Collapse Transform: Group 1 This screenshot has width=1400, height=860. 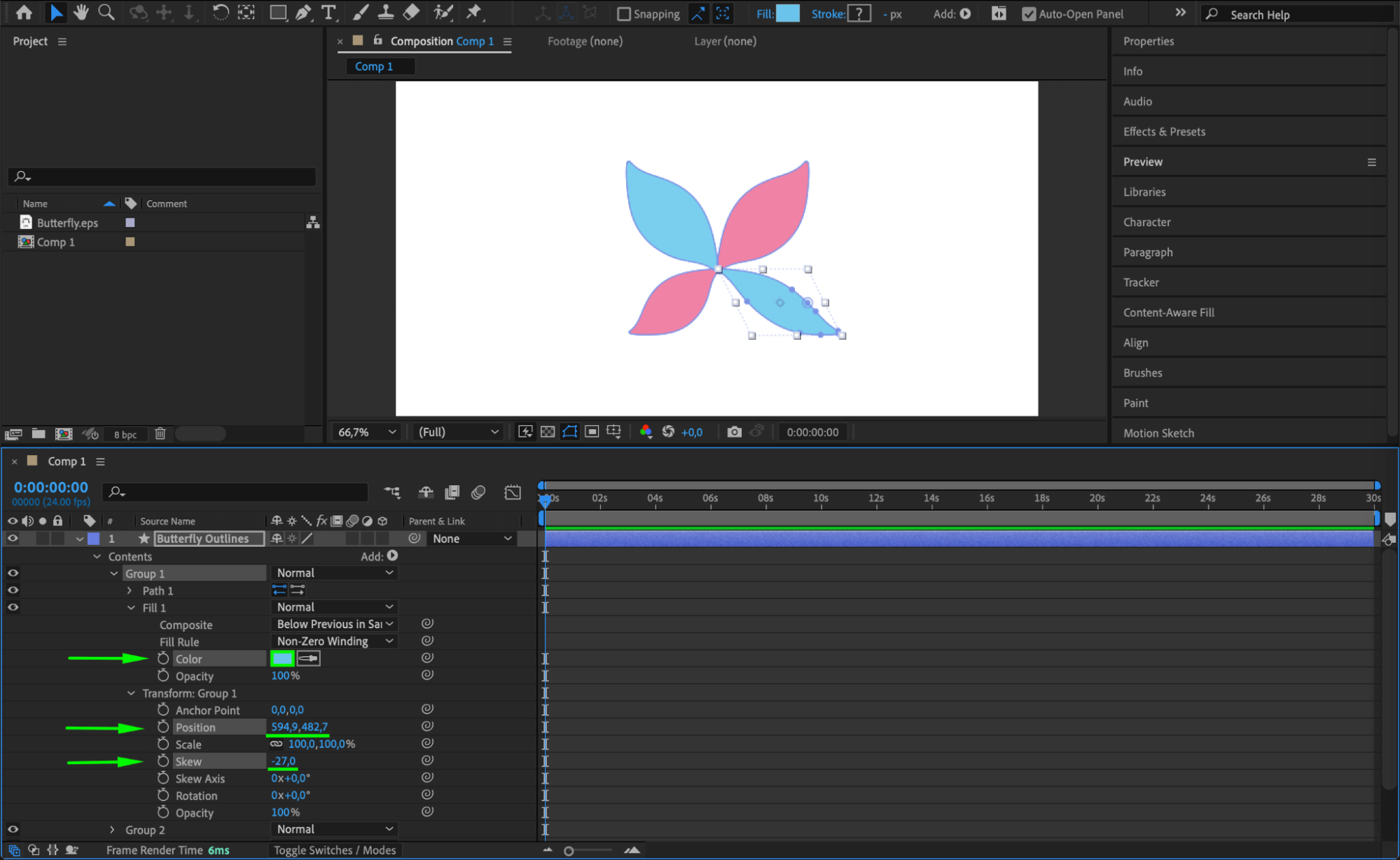pos(131,693)
